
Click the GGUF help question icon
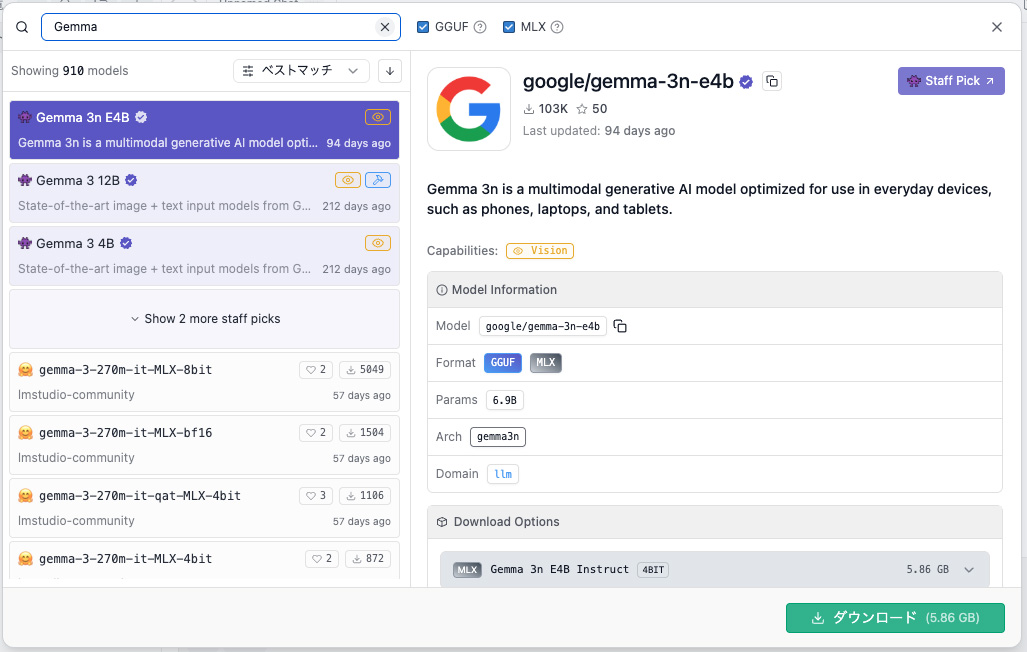[x=480, y=27]
